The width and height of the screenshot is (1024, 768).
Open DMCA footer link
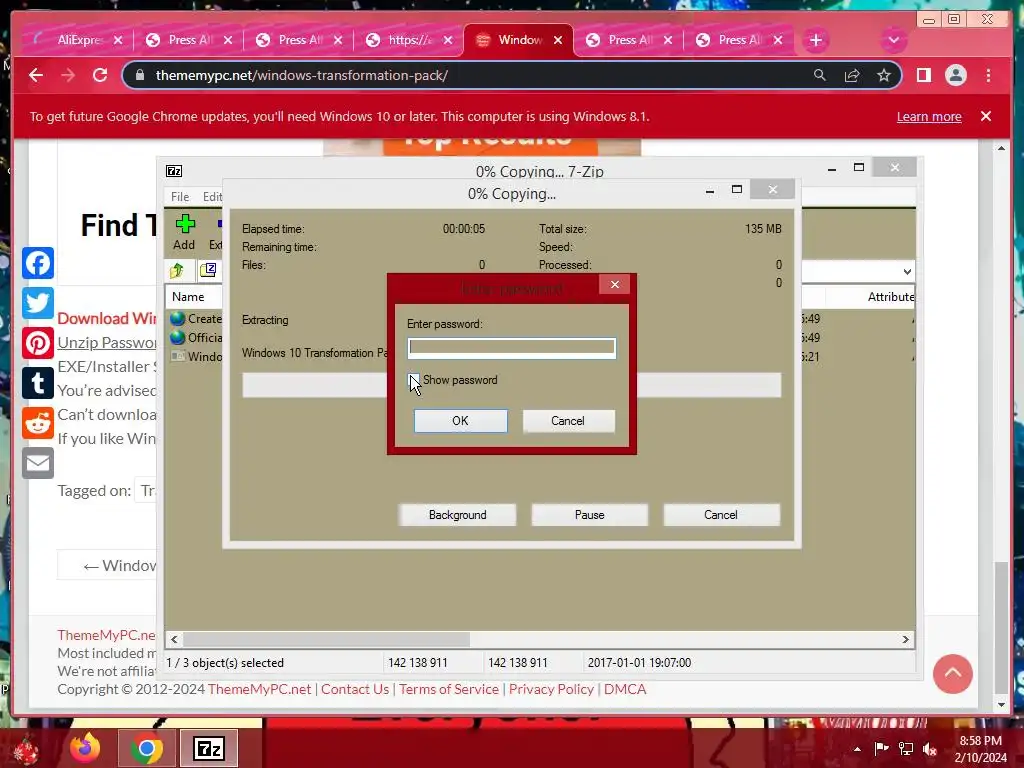625,689
